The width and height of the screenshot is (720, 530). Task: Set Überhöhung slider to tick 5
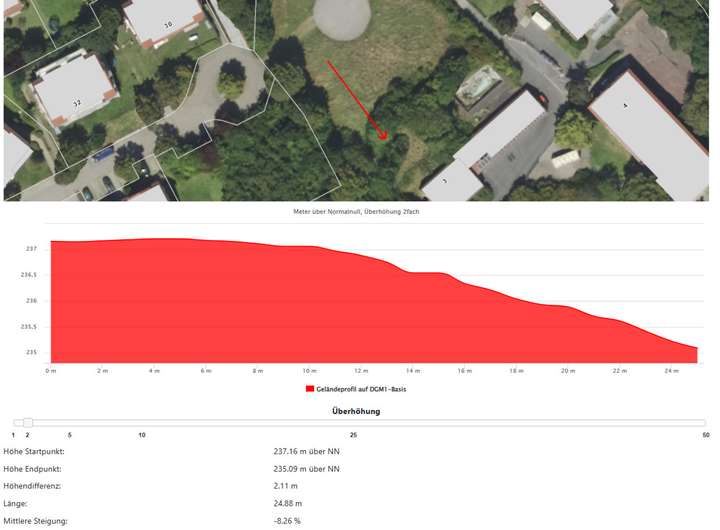pos(70,423)
